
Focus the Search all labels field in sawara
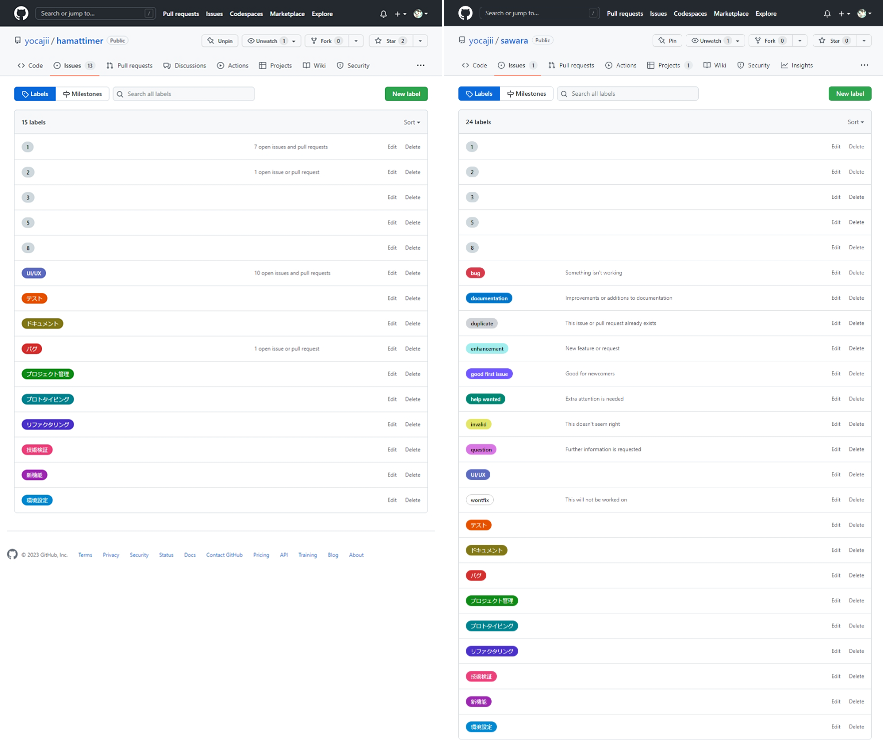click(x=628, y=94)
